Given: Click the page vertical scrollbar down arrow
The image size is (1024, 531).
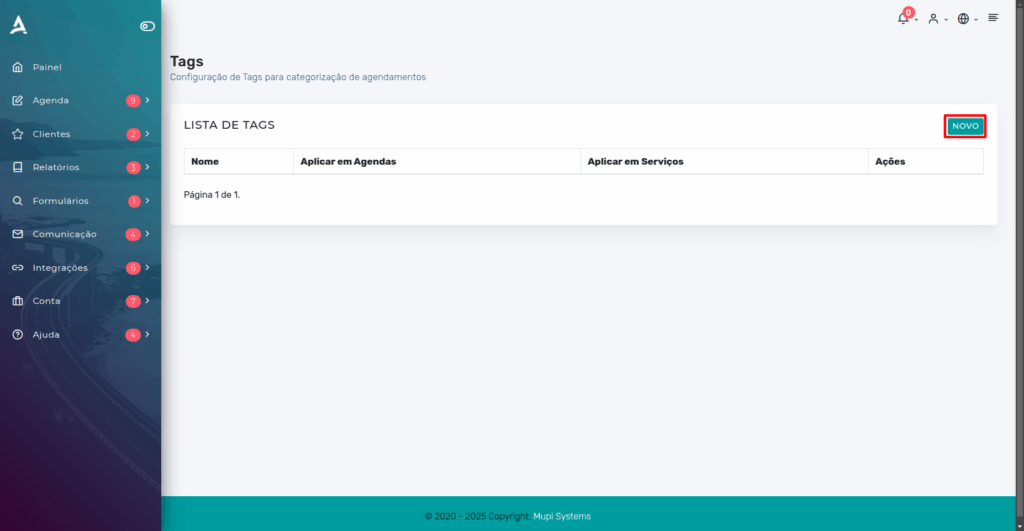Looking at the screenshot, I should click(x=1019, y=526).
